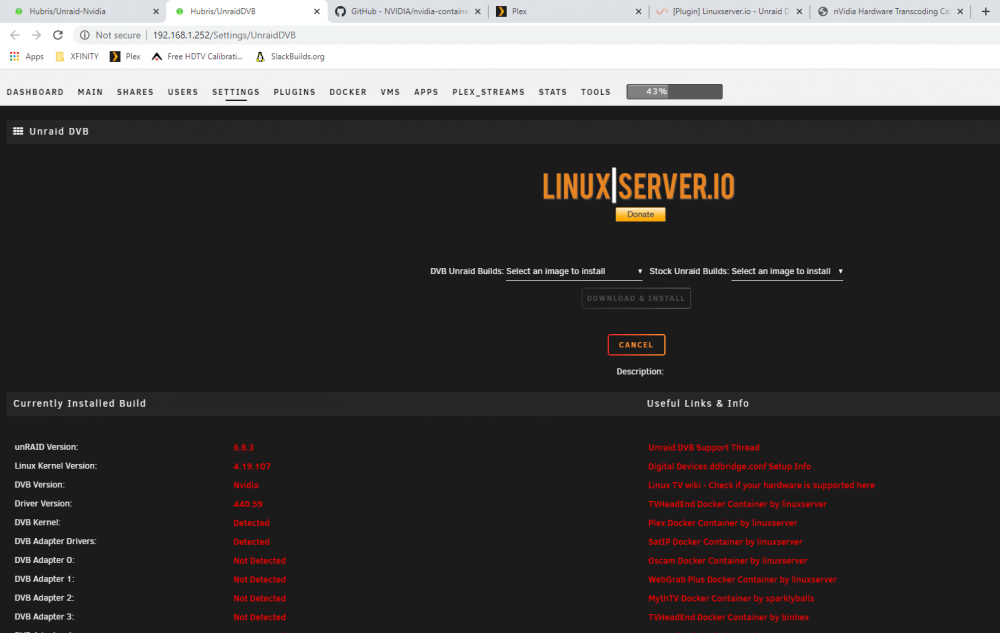The height and width of the screenshot is (633, 1000).
Task: Click Linux kernel version 4.19.107
Action: tap(252, 467)
